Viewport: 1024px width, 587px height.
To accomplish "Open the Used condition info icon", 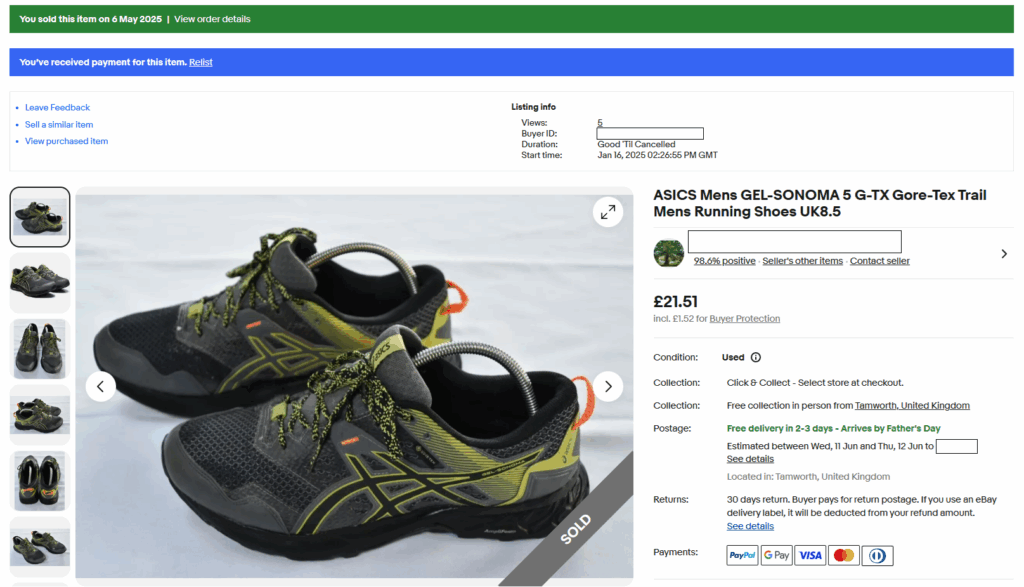I will [x=756, y=357].
